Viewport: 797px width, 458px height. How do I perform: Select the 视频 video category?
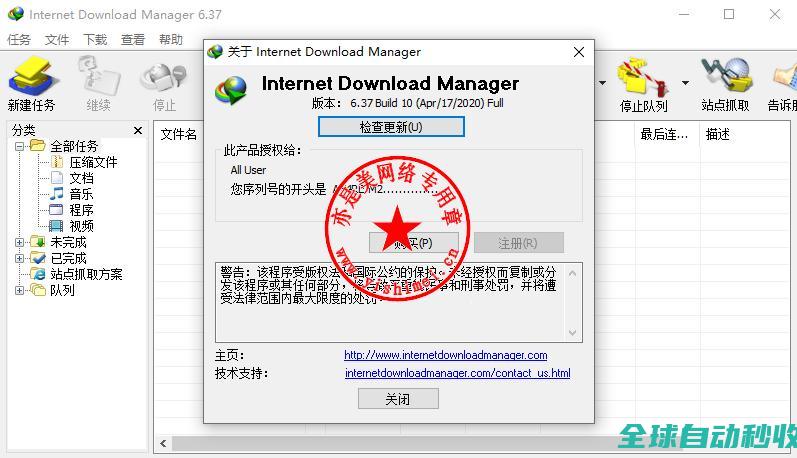coord(81,226)
